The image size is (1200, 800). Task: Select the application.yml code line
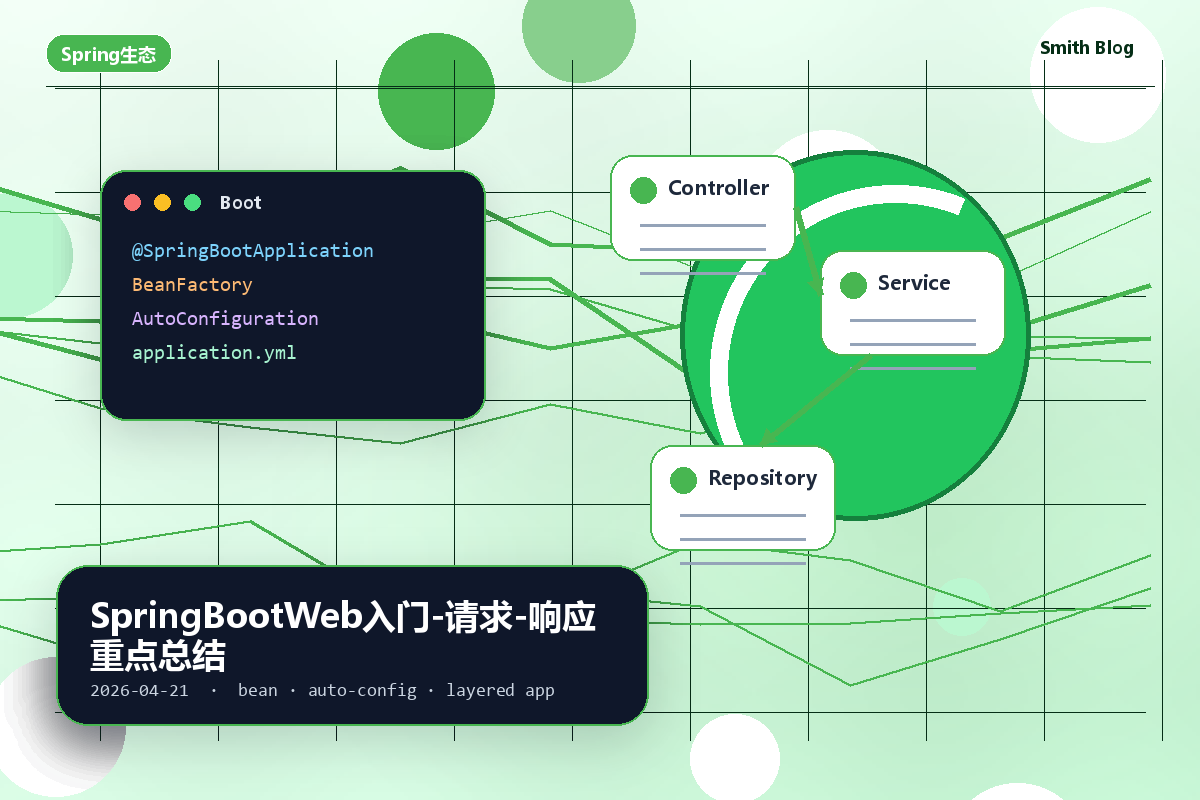coord(214,353)
